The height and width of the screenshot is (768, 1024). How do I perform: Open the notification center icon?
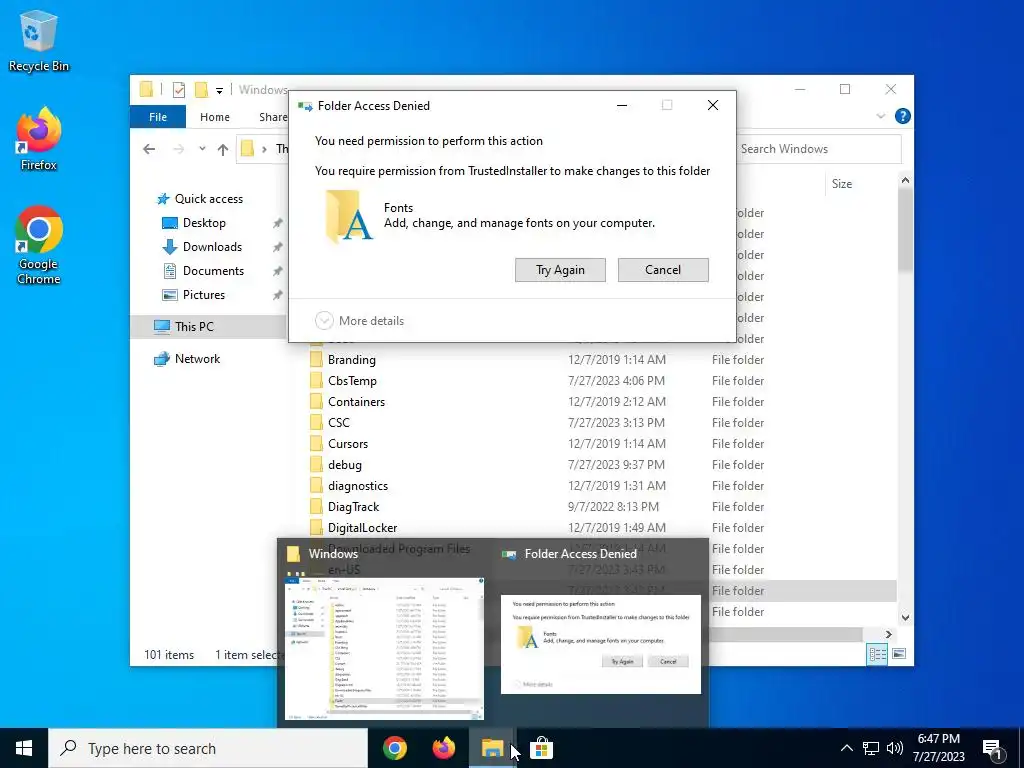993,749
